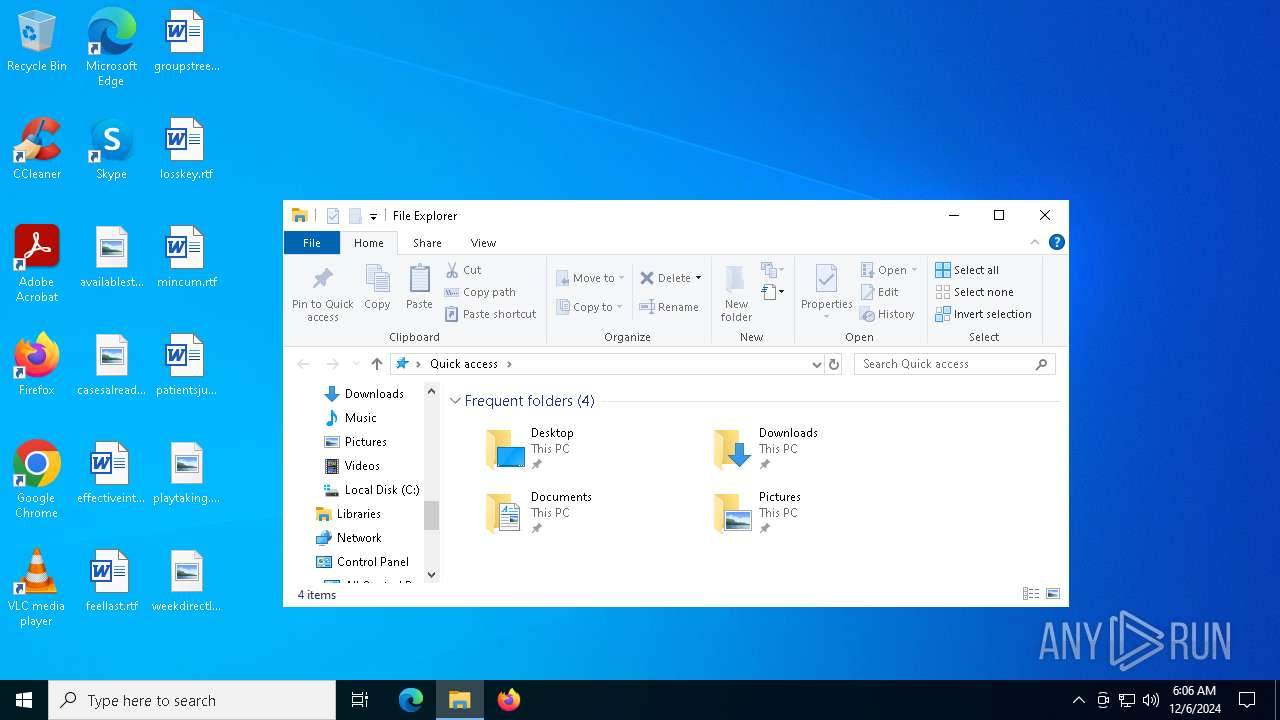The width and height of the screenshot is (1280, 720).
Task: Switch to Large icons view in status bar
Action: coord(1053,594)
